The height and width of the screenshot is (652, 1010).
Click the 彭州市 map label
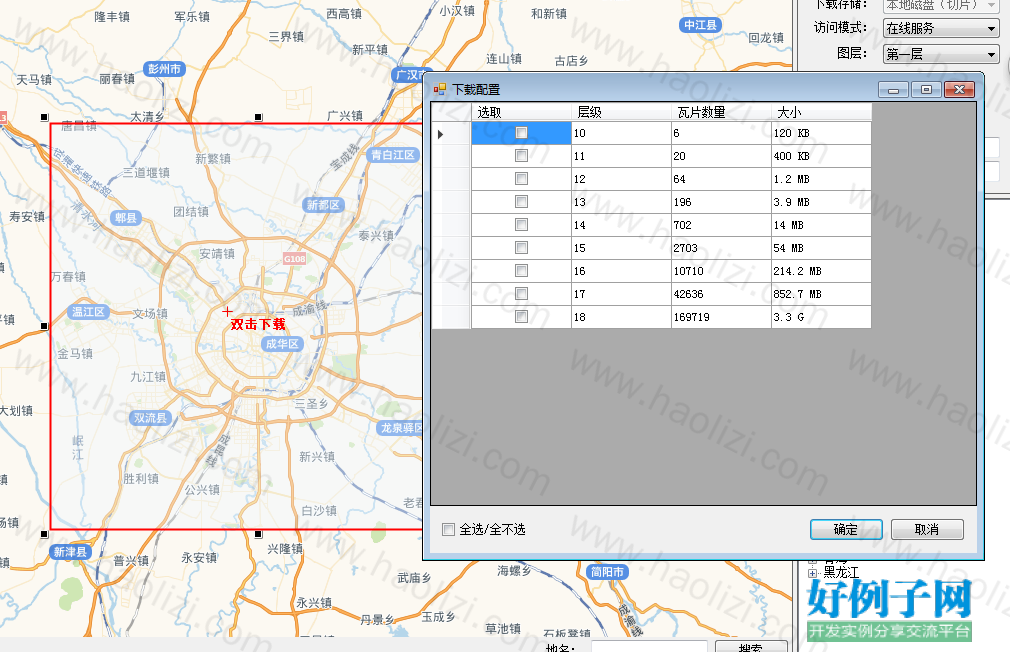pyautogui.click(x=164, y=69)
